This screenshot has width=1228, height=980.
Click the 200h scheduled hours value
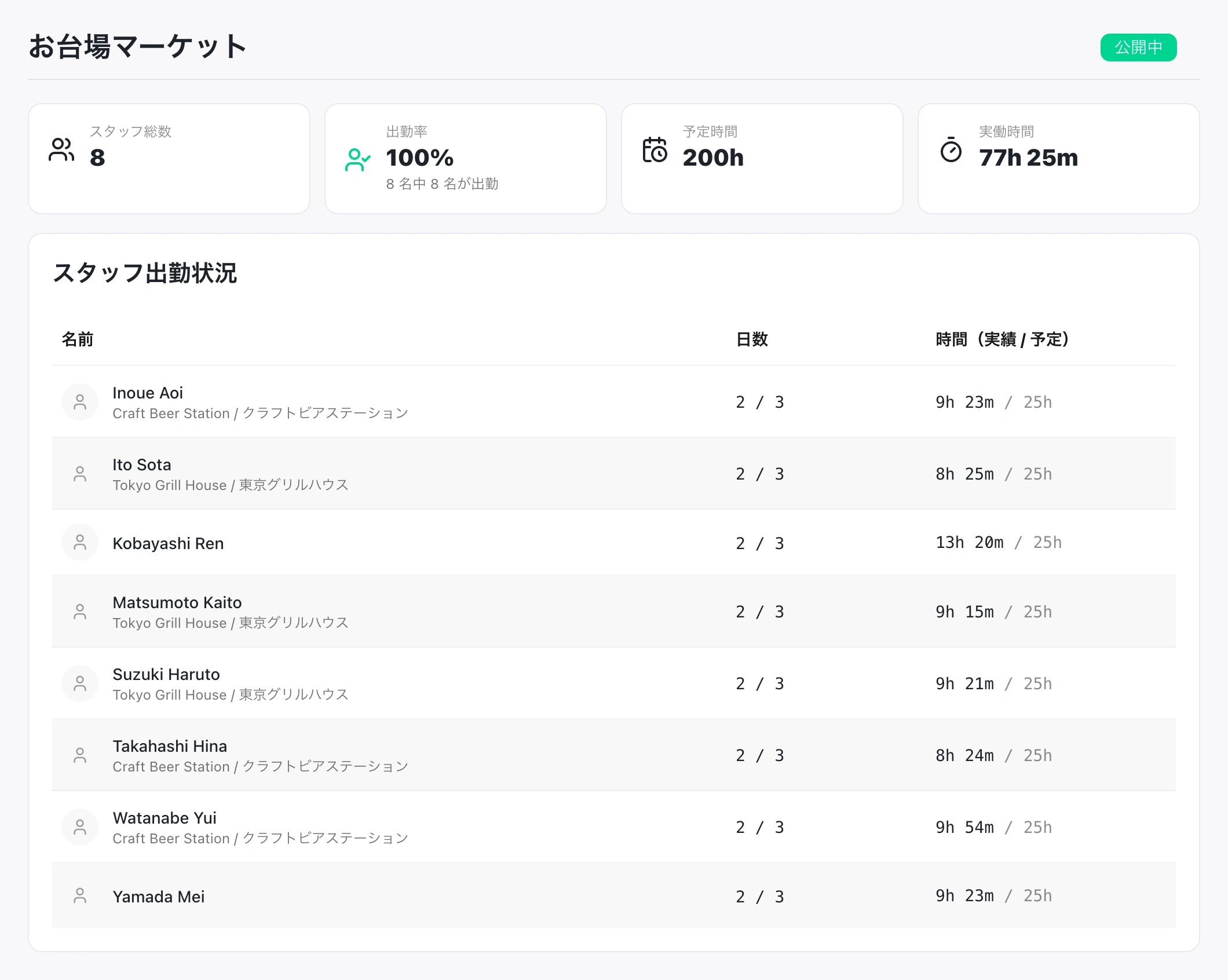point(713,158)
